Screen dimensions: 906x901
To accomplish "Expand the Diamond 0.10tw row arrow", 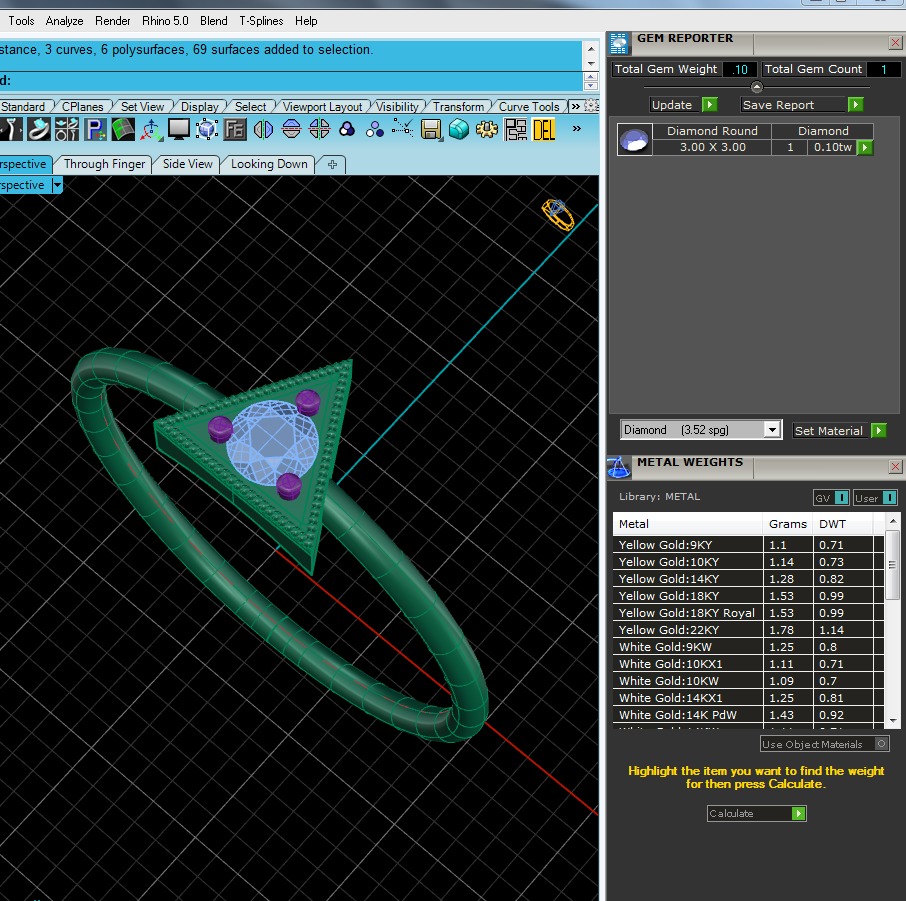I will click(864, 147).
